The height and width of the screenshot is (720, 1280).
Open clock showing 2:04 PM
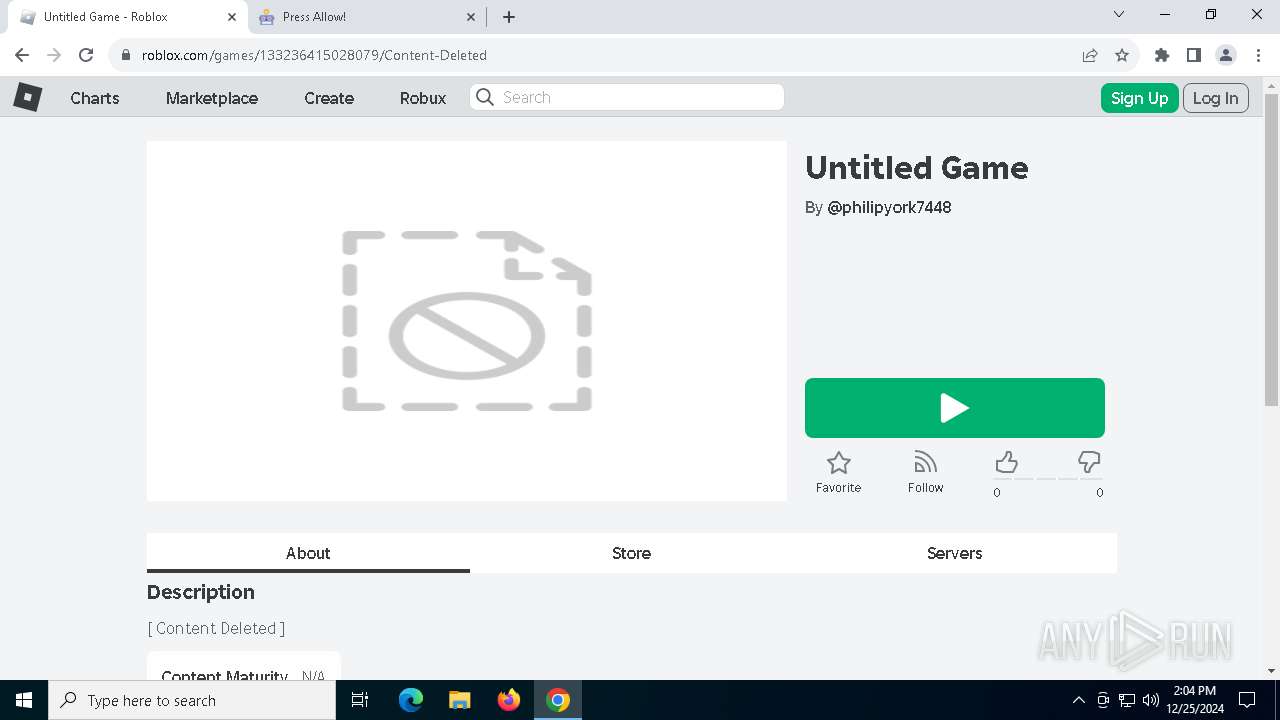pyautogui.click(x=1195, y=700)
